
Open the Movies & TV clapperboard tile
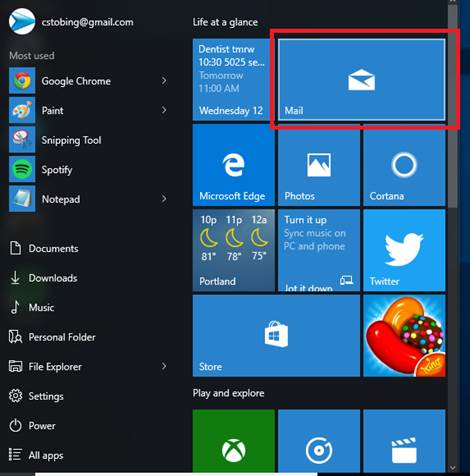404,441
